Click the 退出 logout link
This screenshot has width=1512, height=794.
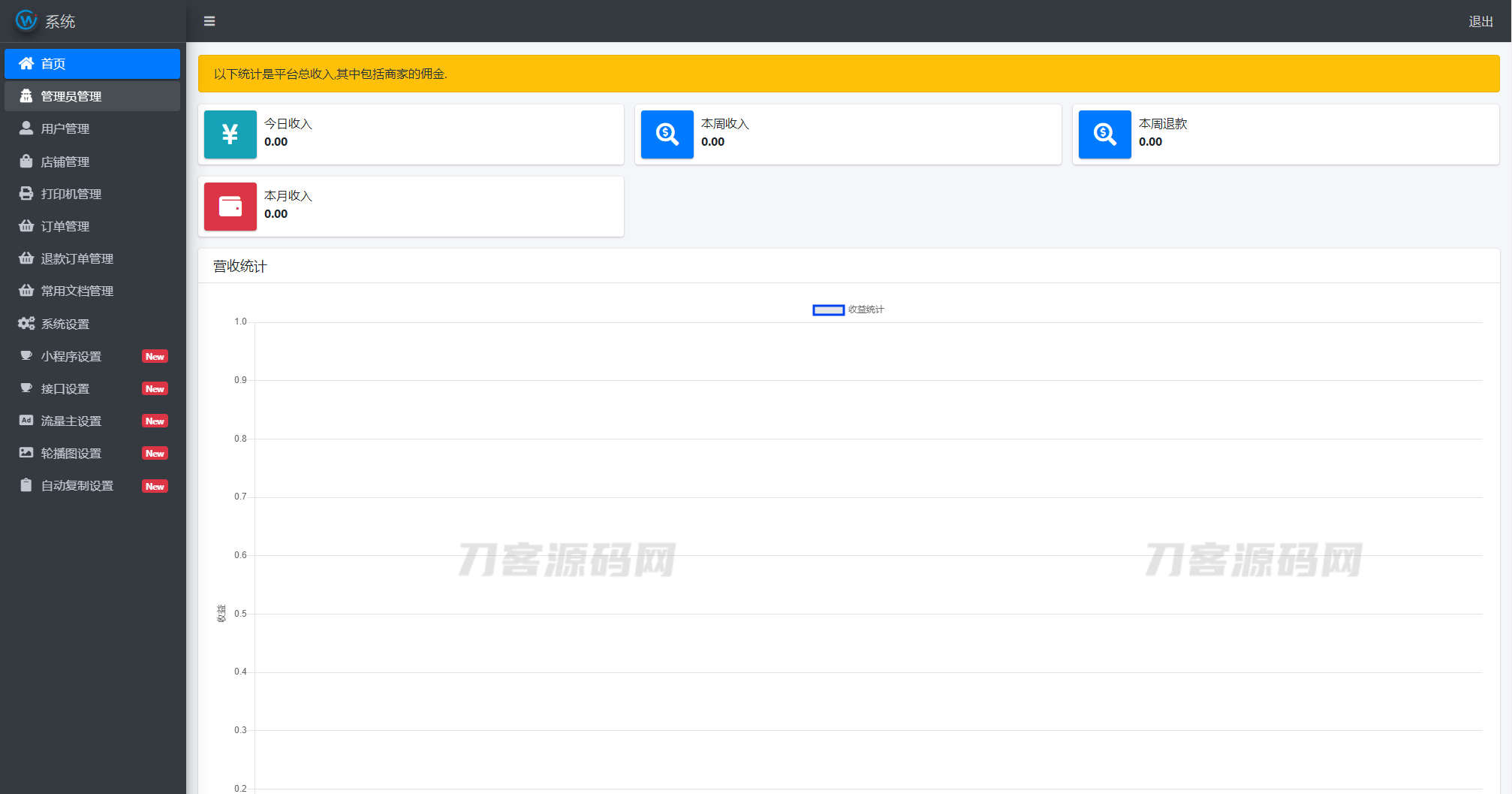click(1480, 22)
